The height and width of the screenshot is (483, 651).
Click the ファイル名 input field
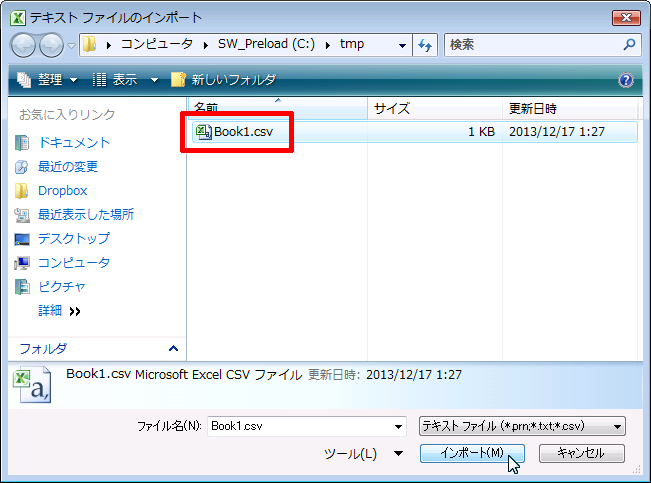click(300, 426)
